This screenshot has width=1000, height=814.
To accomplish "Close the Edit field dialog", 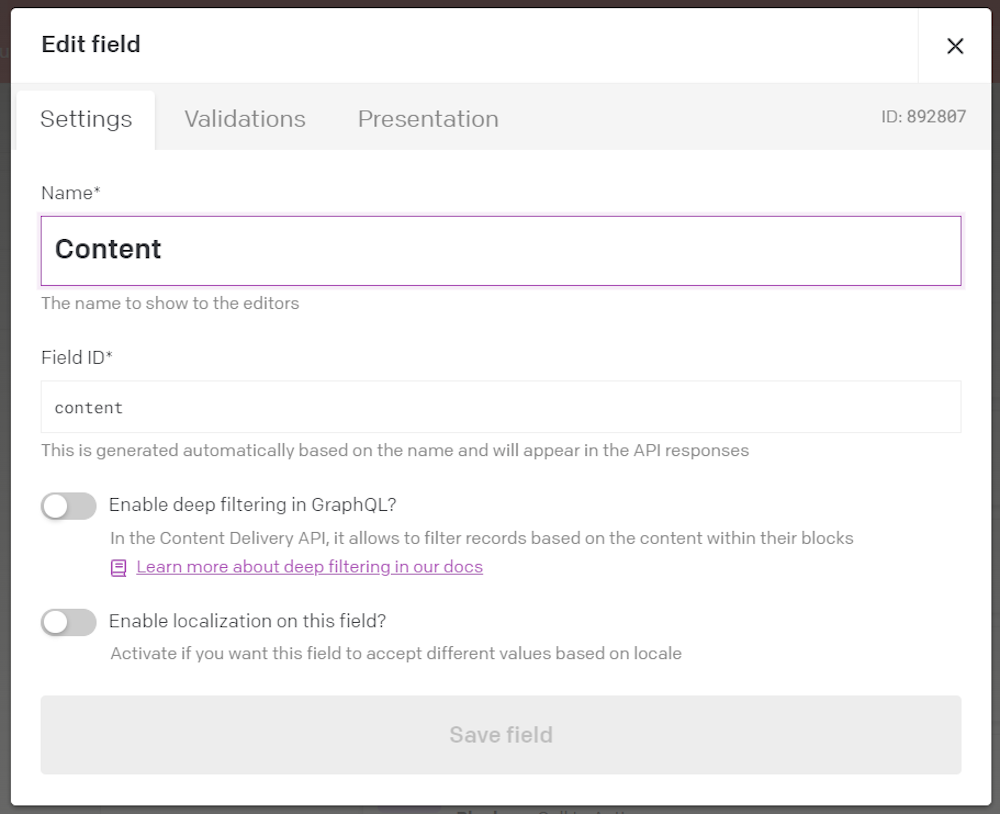I will coord(955,46).
